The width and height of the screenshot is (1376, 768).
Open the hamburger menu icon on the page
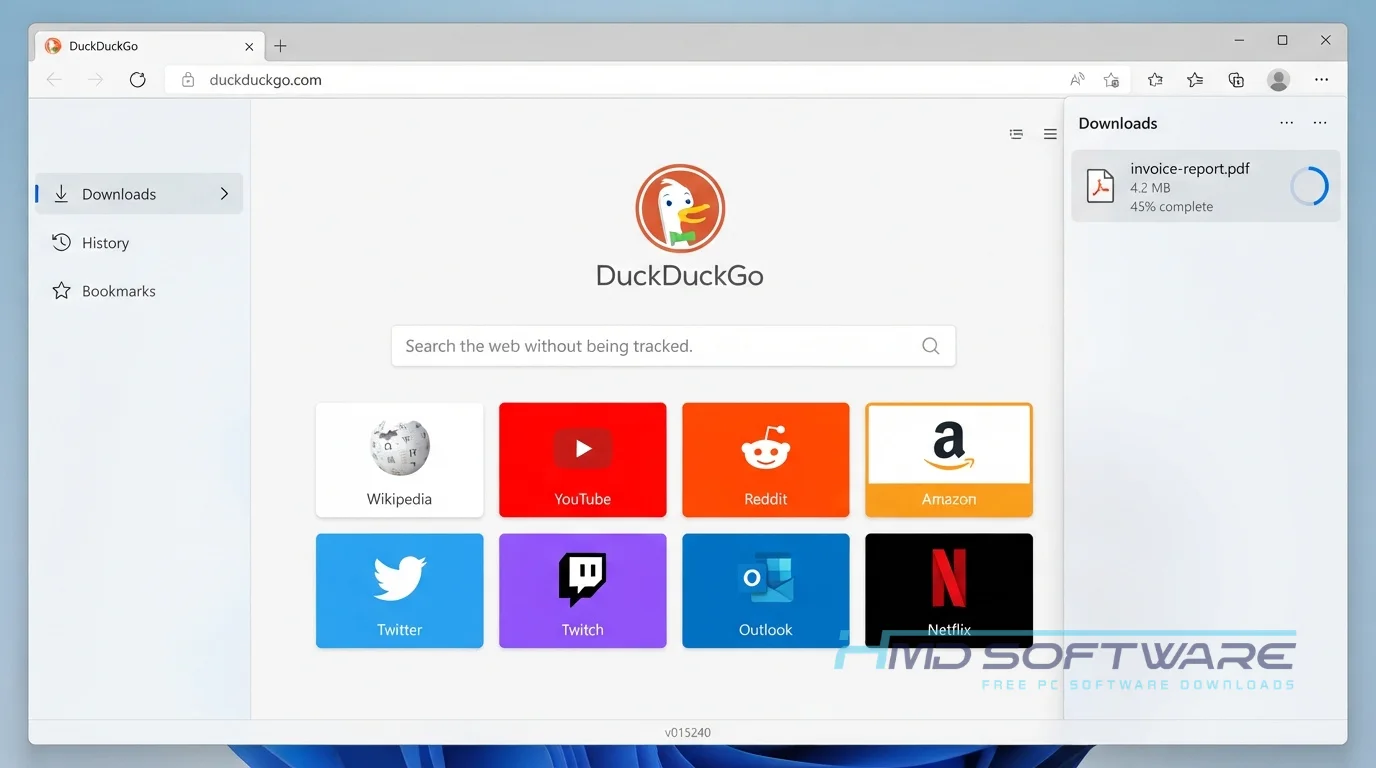point(1050,134)
